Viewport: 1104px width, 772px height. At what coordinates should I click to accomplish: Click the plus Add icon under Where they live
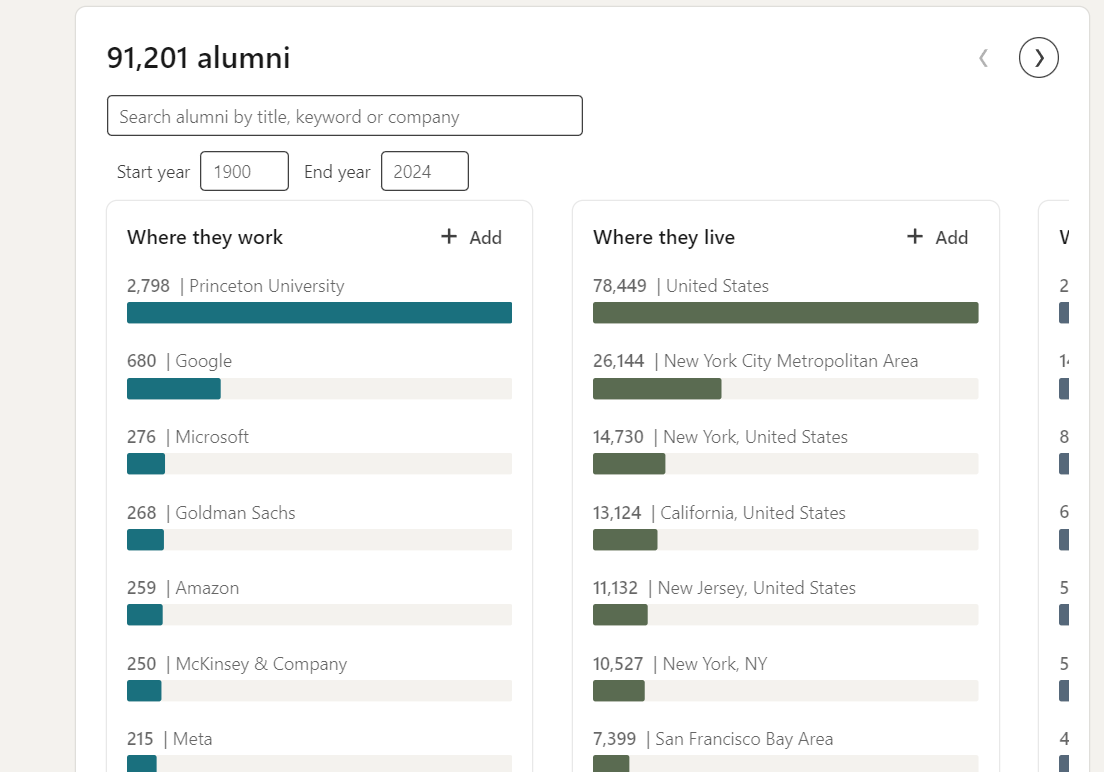pos(914,237)
